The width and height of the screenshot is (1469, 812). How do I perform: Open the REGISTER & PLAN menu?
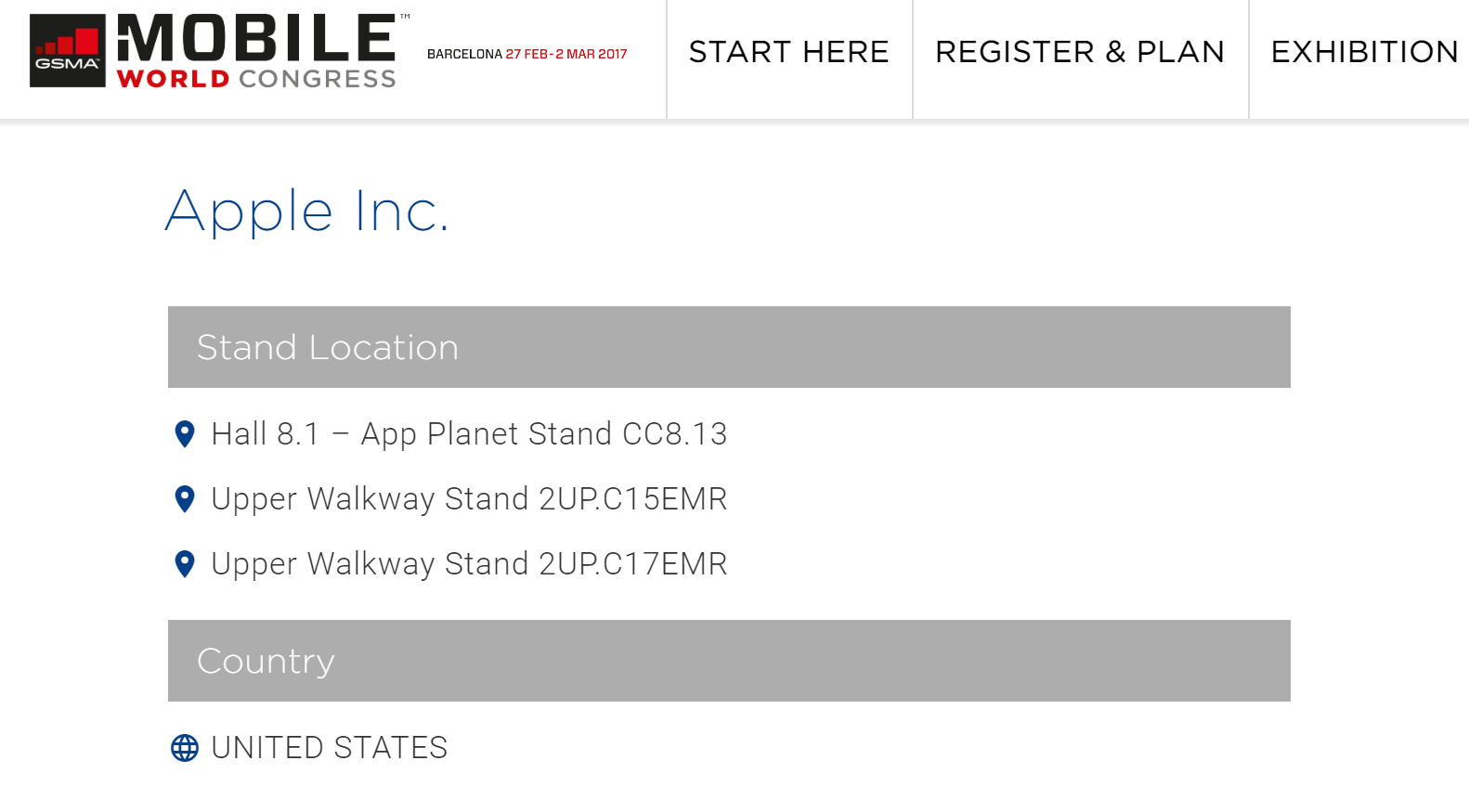[1080, 53]
